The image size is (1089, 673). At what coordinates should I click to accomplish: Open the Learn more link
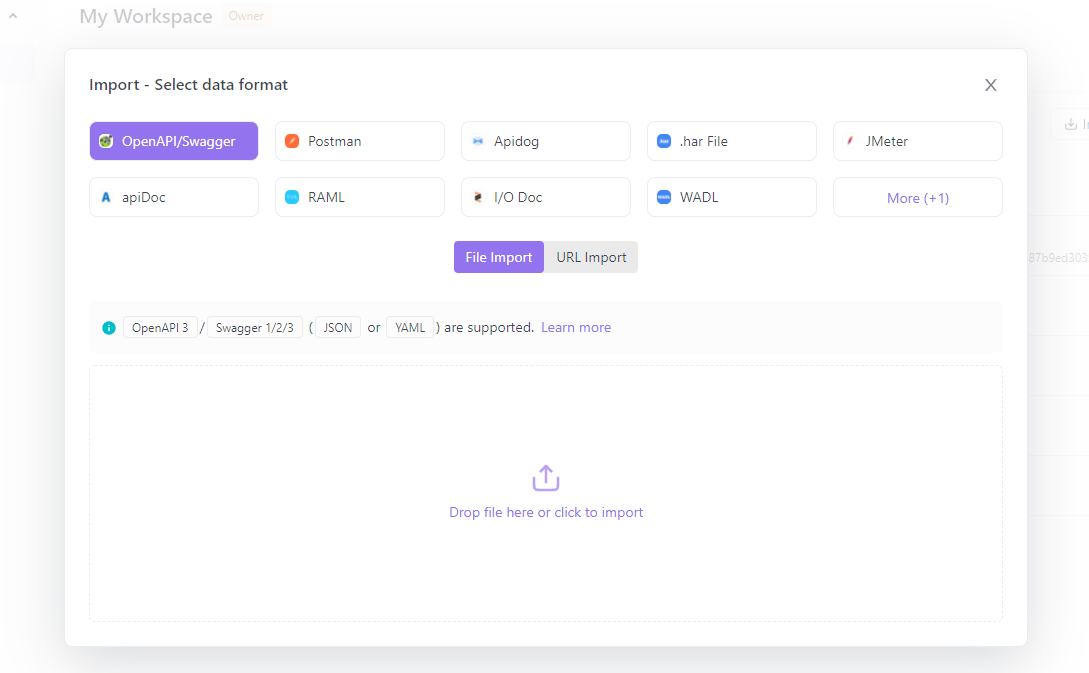[x=576, y=327]
